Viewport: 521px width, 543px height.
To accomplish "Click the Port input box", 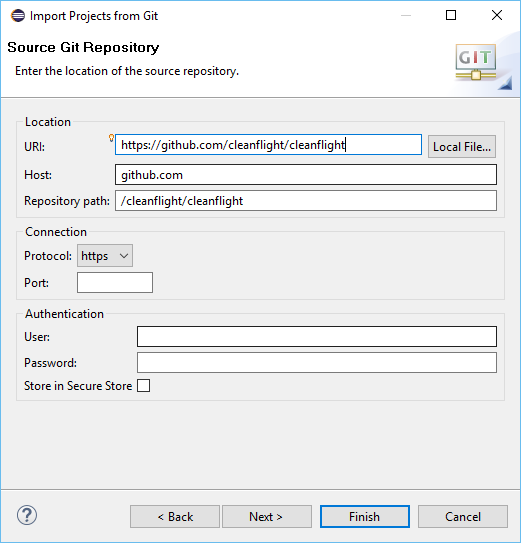I will [115, 283].
